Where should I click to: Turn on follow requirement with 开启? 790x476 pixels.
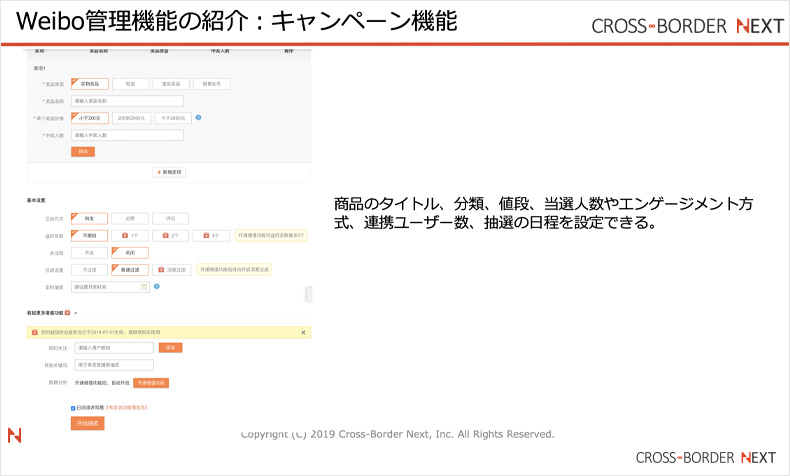pyautogui.click(x=89, y=252)
